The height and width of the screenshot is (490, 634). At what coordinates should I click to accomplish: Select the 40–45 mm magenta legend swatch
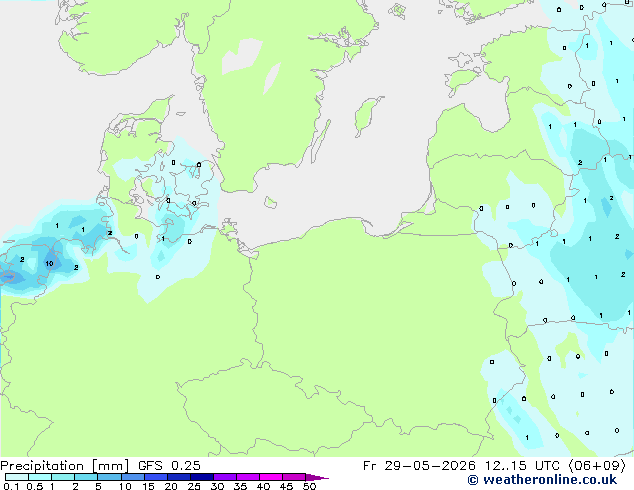[x=271, y=477]
